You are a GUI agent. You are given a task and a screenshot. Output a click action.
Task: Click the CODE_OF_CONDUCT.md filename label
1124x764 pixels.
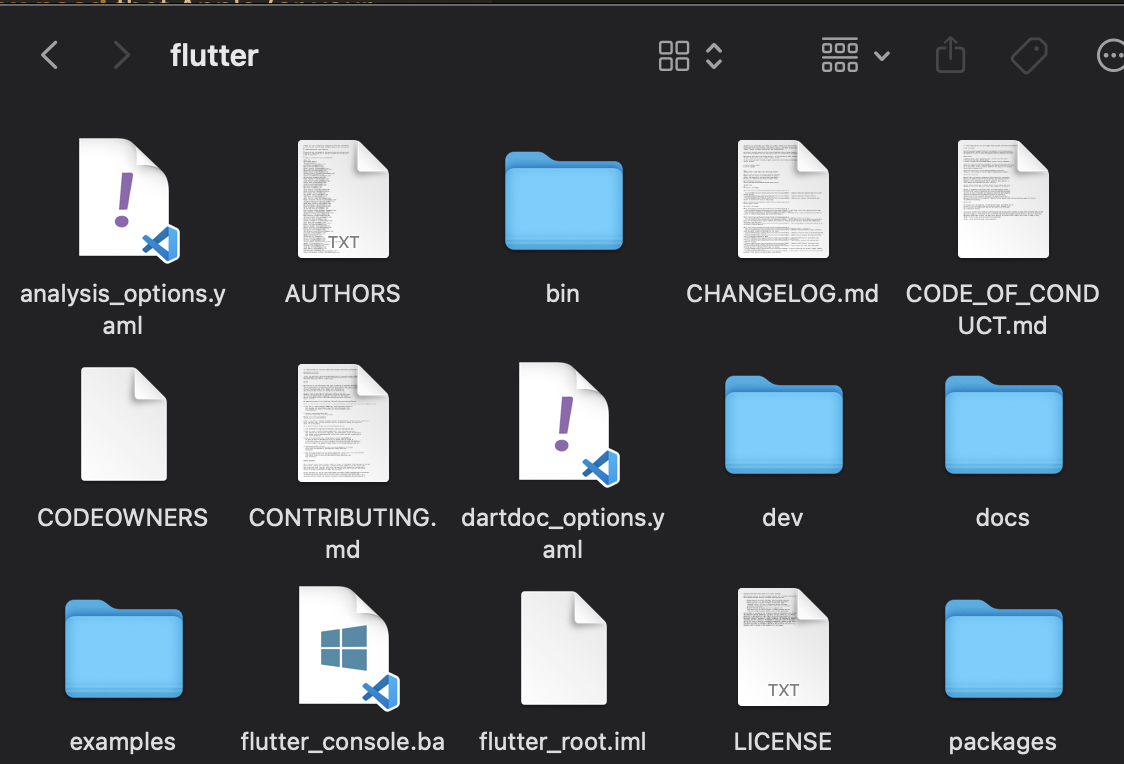[x=1002, y=310]
